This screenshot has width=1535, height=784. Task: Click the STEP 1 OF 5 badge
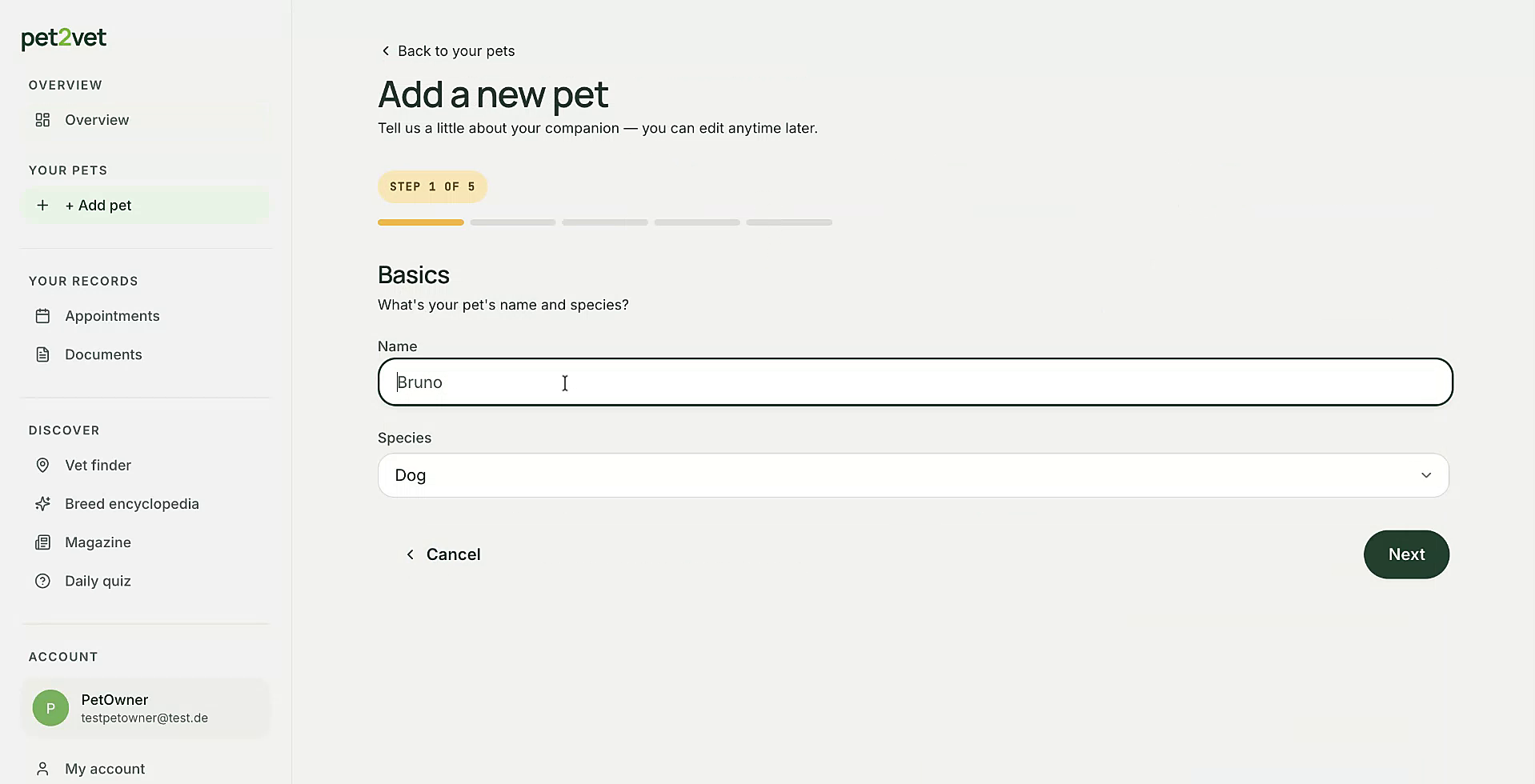432,186
